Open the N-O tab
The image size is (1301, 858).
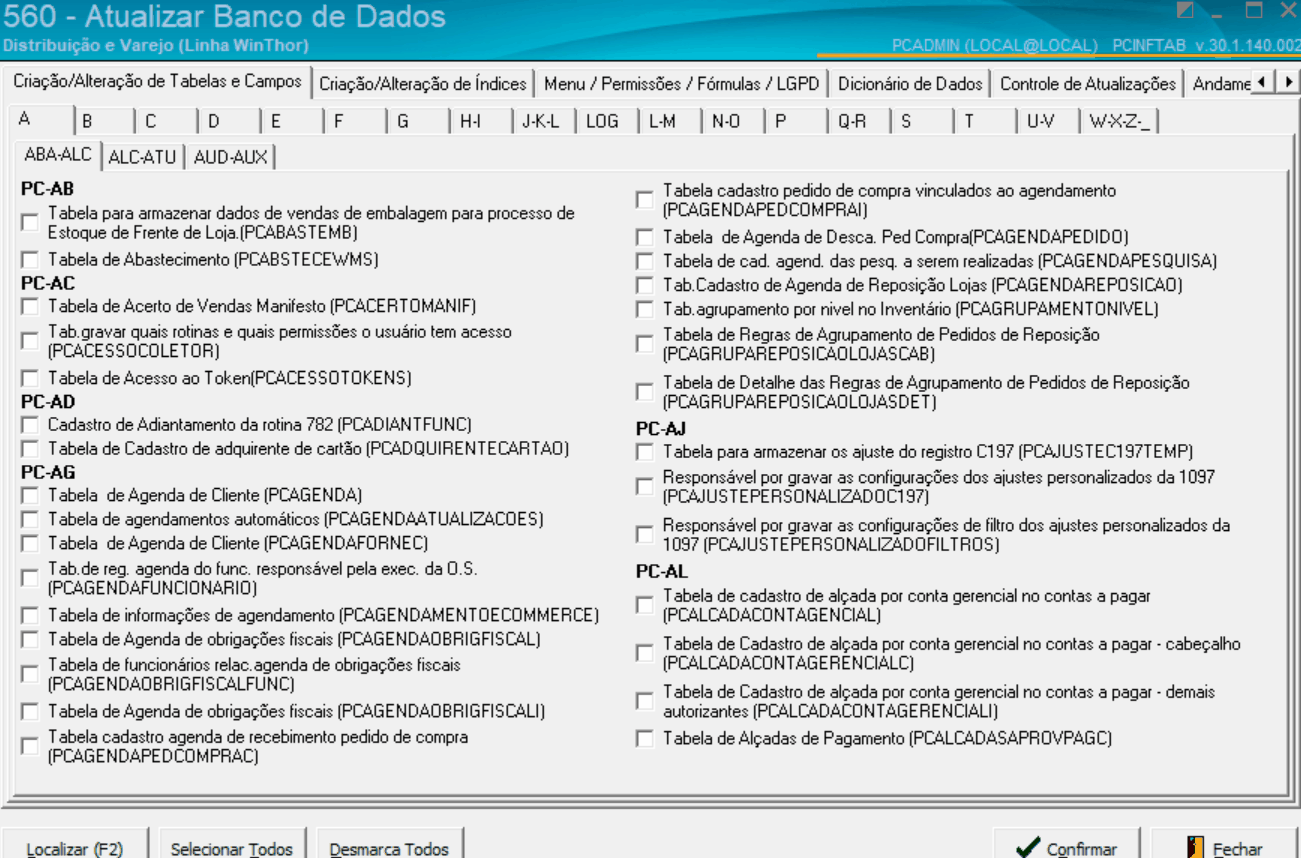[x=734, y=121]
